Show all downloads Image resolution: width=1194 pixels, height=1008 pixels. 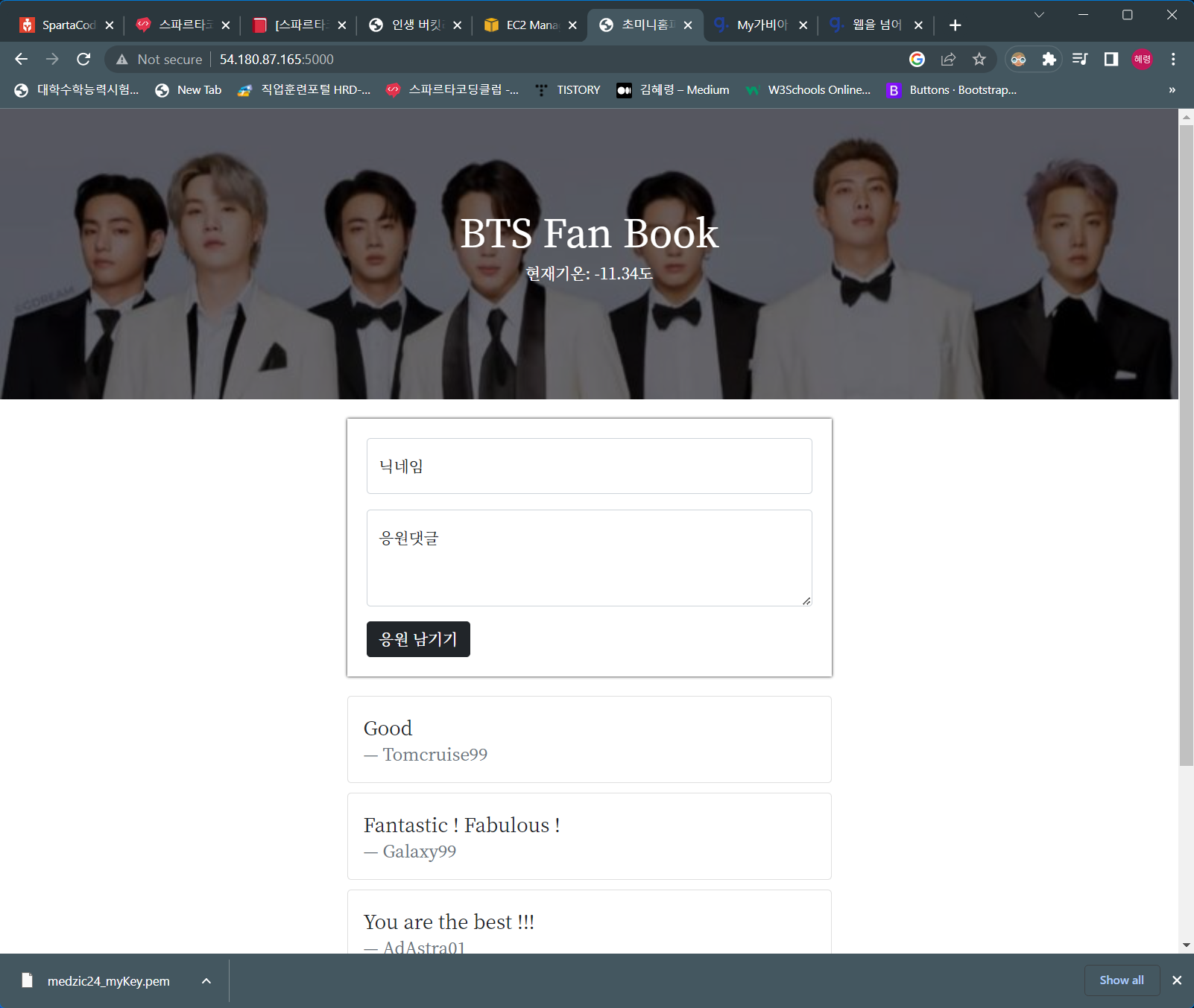1122,980
